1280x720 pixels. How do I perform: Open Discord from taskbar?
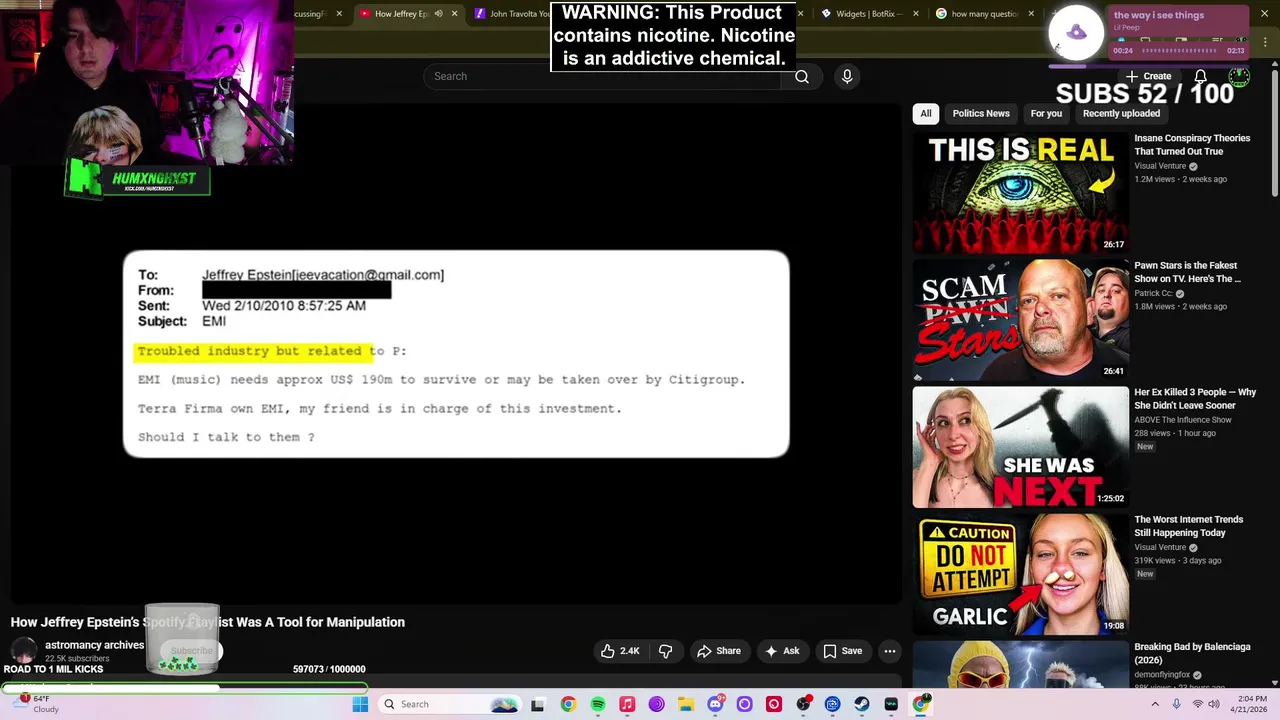point(715,704)
